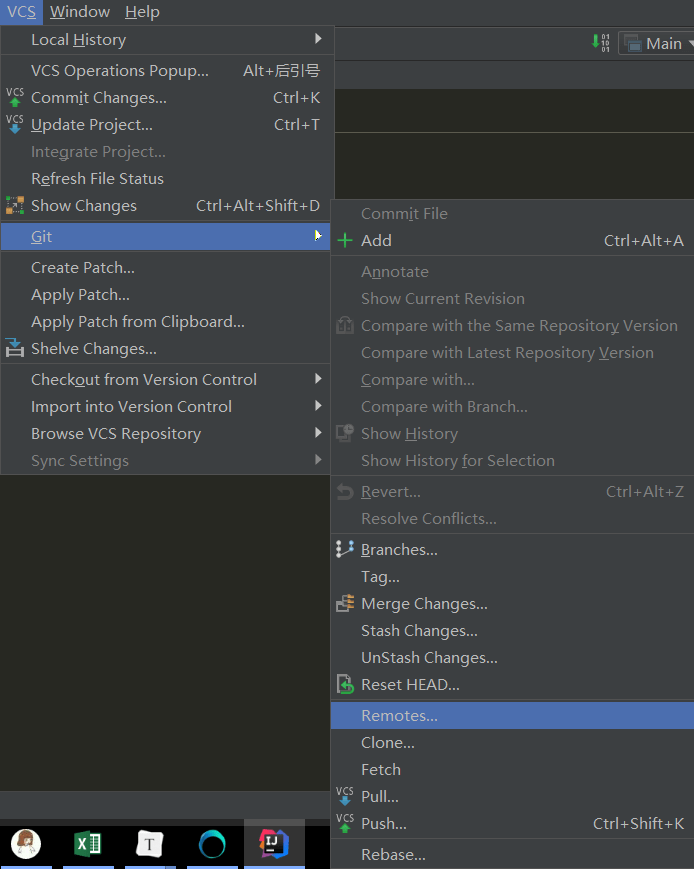Open the Help menu

[142, 12]
